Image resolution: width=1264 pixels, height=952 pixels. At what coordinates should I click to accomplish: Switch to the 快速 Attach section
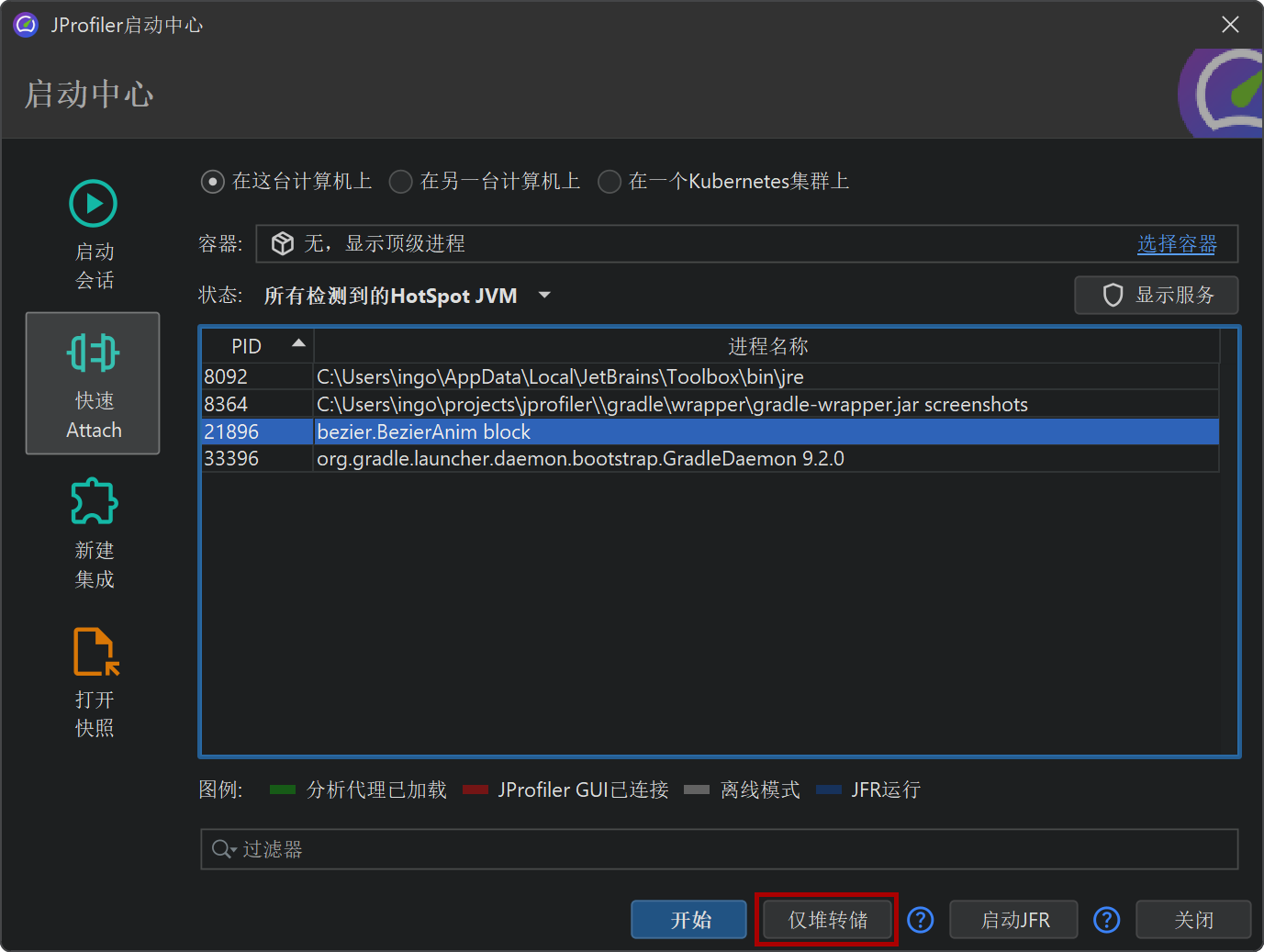pyautogui.click(x=93, y=384)
